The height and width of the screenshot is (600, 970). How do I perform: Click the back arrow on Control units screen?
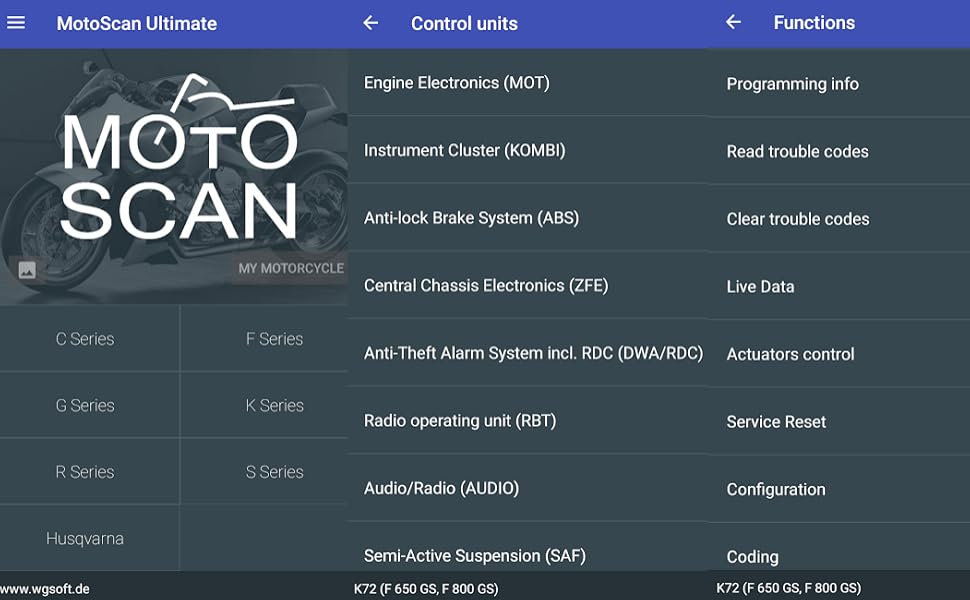coord(371,22)
